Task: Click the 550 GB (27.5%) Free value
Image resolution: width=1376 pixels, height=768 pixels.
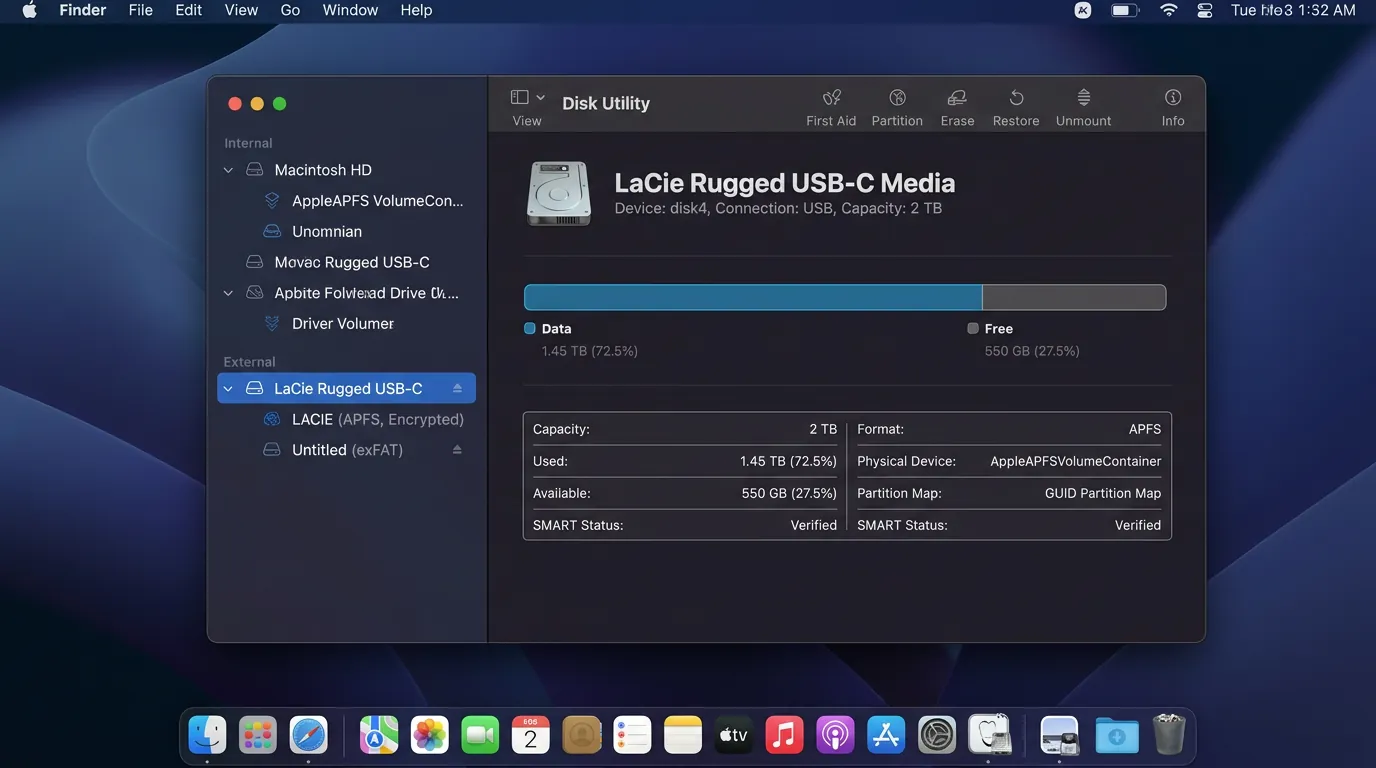Action: point(1032,351)
